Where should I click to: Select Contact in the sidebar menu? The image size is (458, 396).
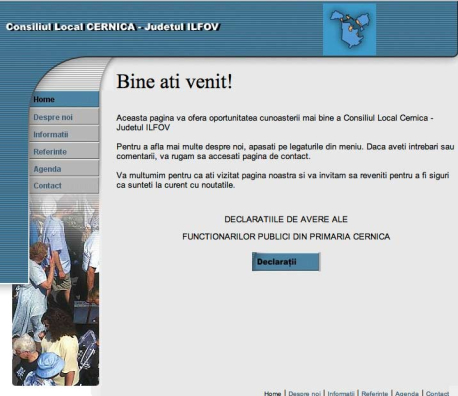tap(64, 186)
